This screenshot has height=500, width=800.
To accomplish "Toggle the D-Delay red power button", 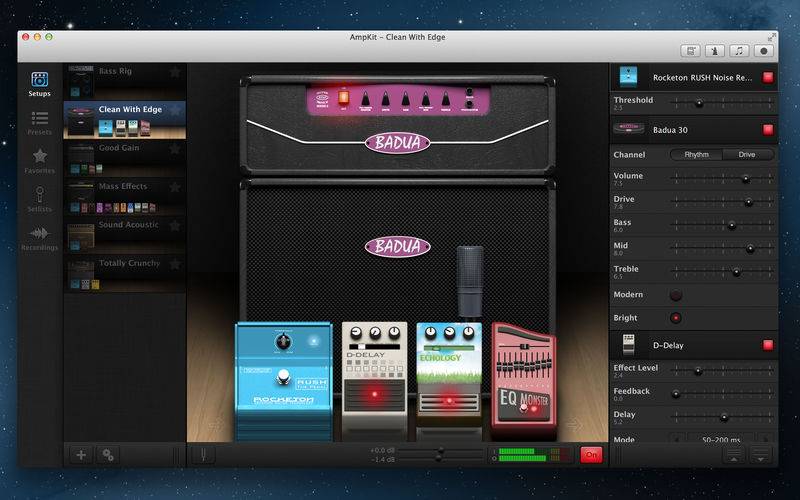I will (768, 345).
